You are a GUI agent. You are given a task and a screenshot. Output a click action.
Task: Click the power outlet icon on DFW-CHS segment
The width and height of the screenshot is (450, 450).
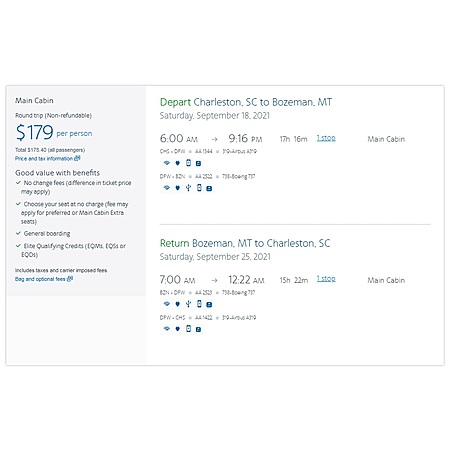[178, 329]
